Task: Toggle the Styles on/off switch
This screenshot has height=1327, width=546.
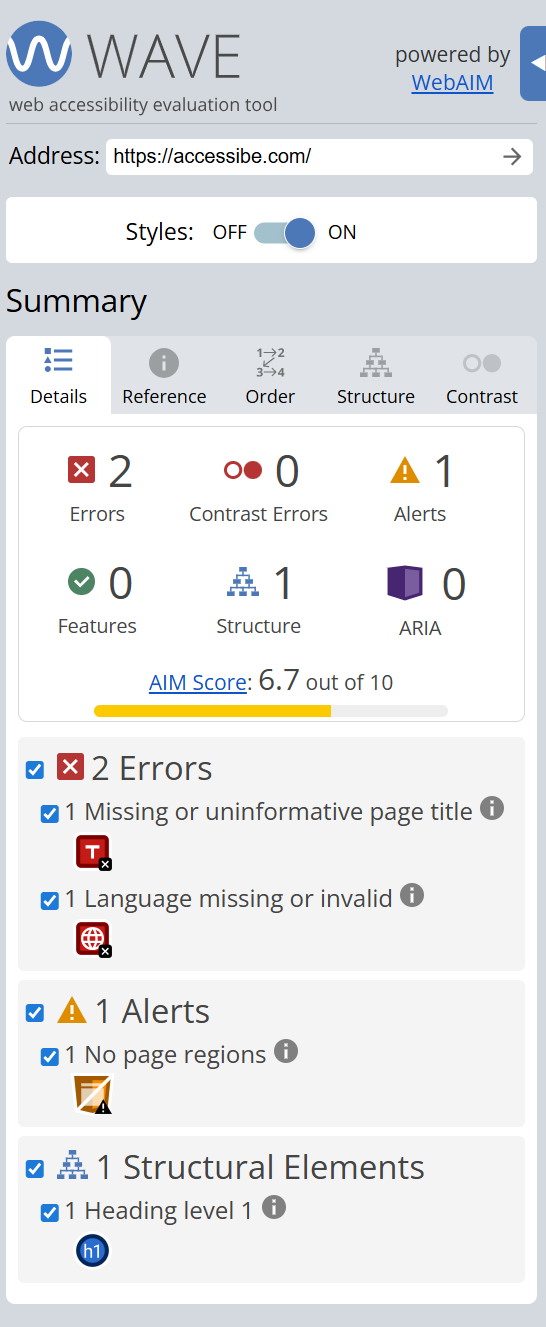Action: (x=285, y=233)
